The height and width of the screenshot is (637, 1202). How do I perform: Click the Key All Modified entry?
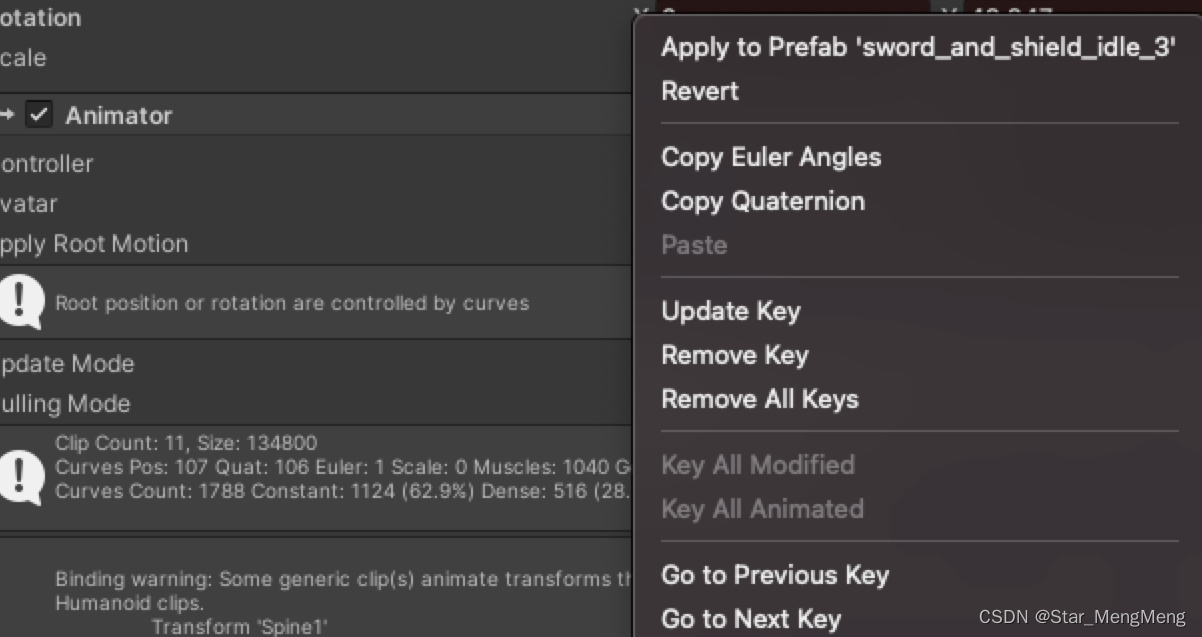pos(758,465)
